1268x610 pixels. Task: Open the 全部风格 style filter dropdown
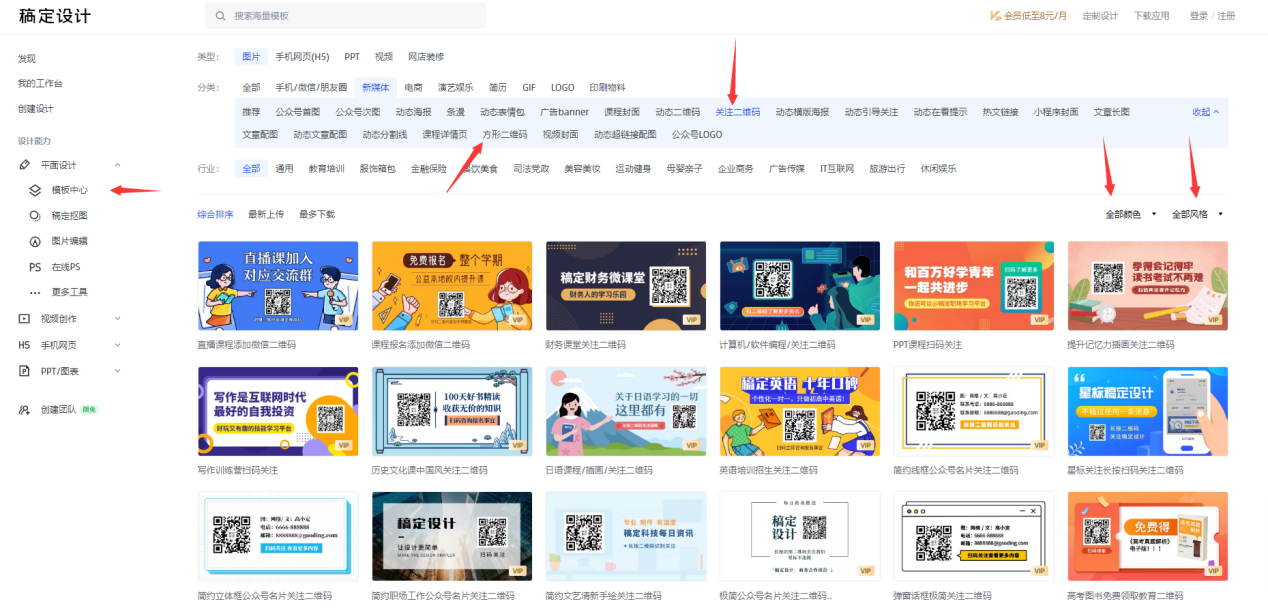click(x=1197, y=214)
